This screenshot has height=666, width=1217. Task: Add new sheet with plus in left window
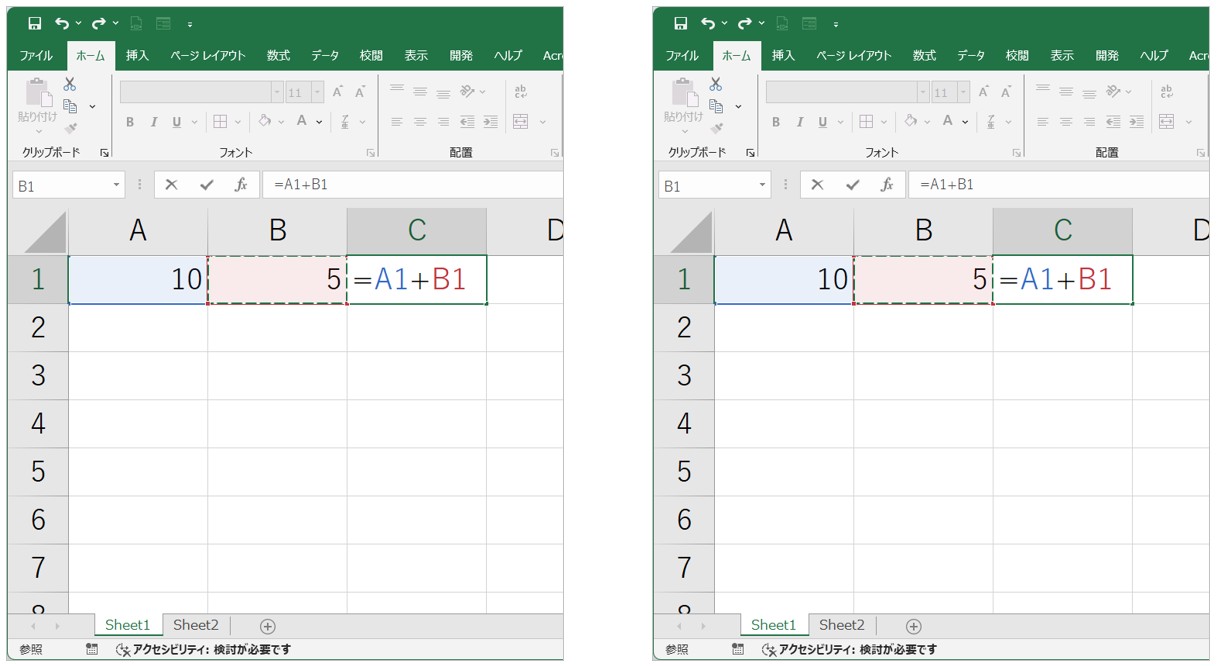click(267, 626)
